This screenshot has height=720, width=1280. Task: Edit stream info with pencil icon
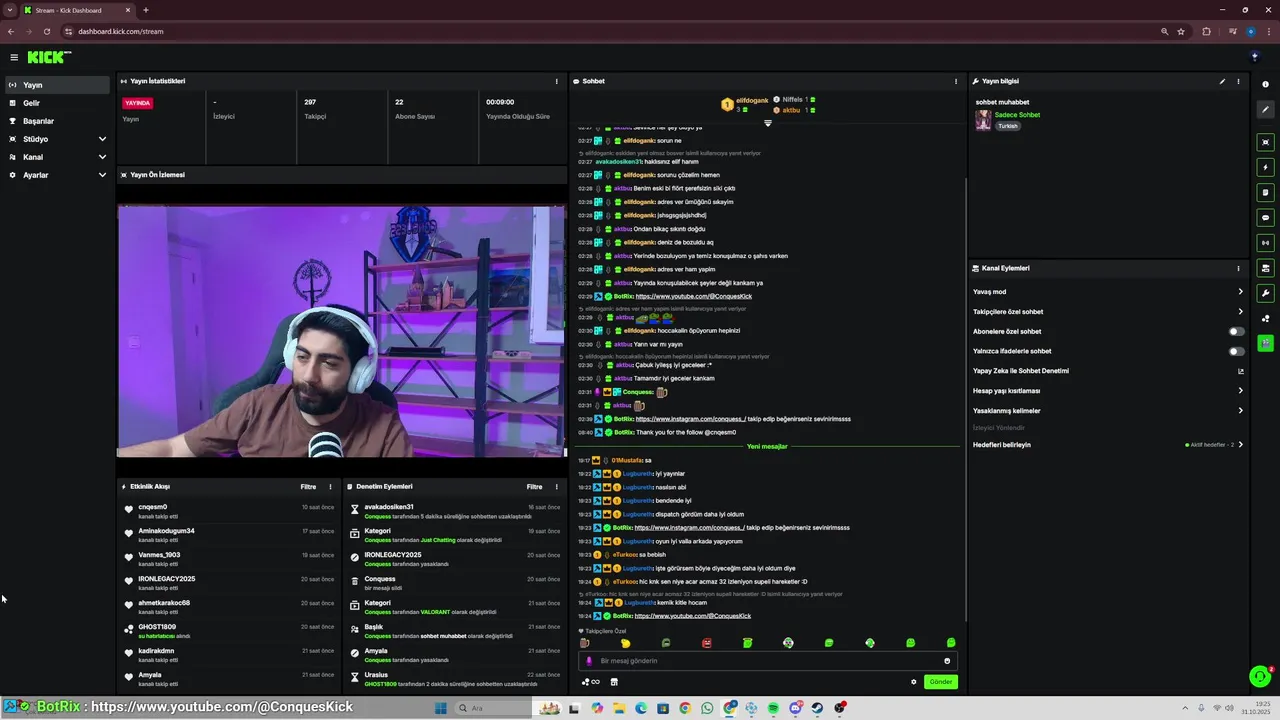(x=1222, y=81)
